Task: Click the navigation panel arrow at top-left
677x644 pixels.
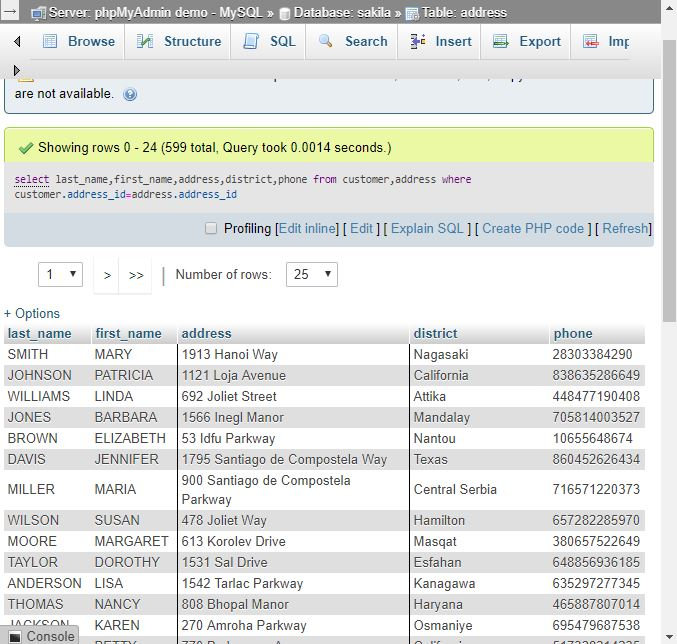Action: point(9,11)
